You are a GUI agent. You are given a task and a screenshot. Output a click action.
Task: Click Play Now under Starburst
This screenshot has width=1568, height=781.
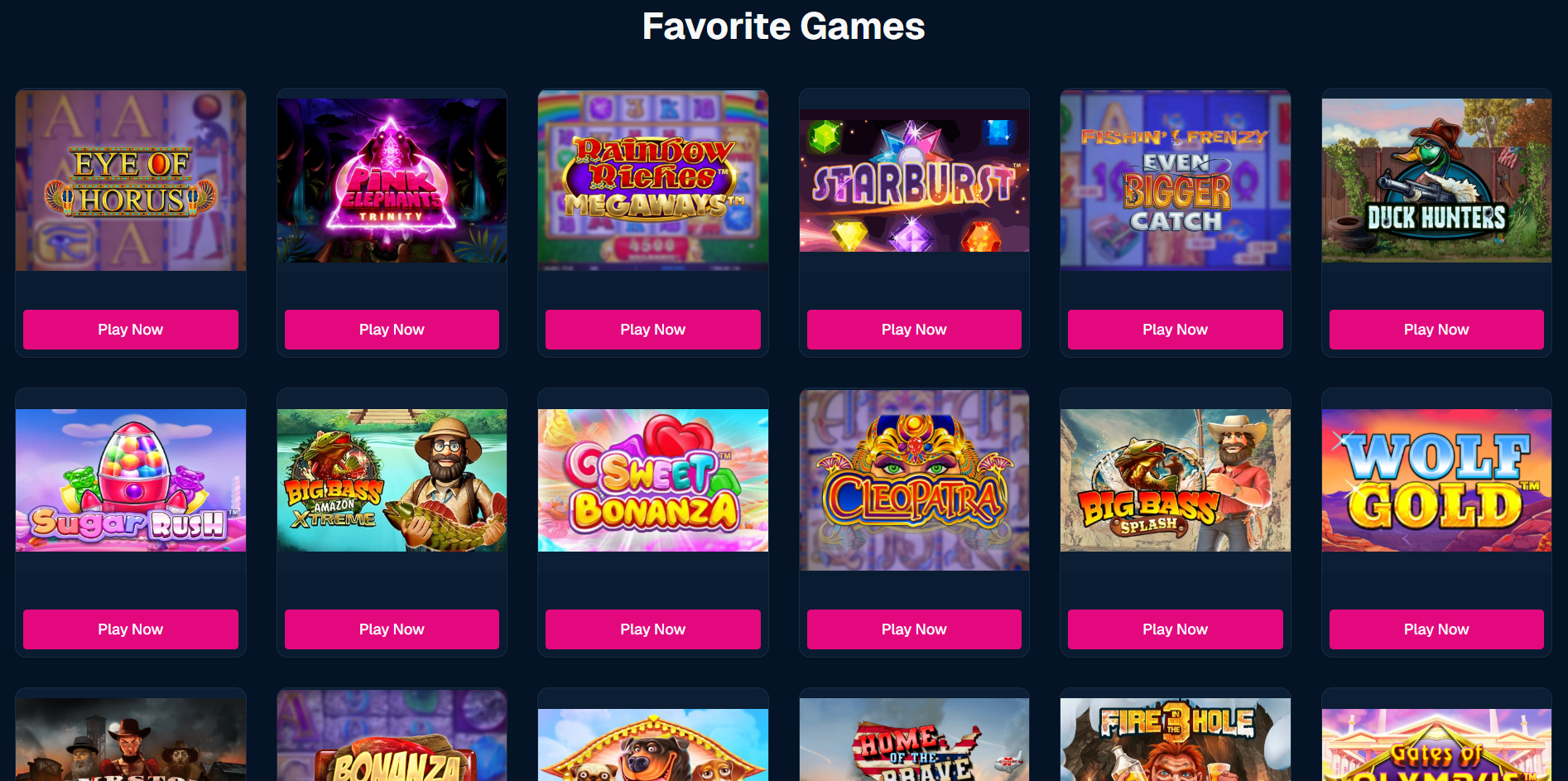tap(914, 330)
